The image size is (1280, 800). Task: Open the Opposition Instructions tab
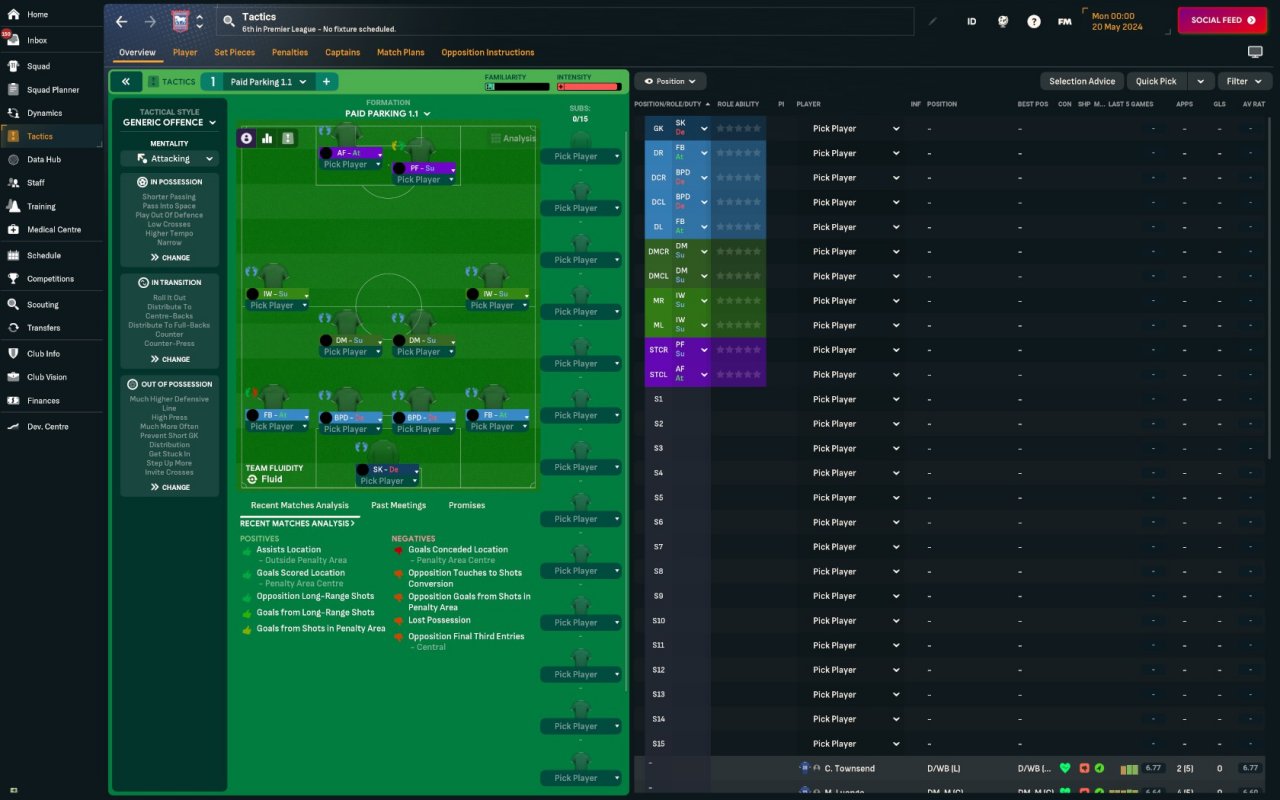[x=488, y=52]
